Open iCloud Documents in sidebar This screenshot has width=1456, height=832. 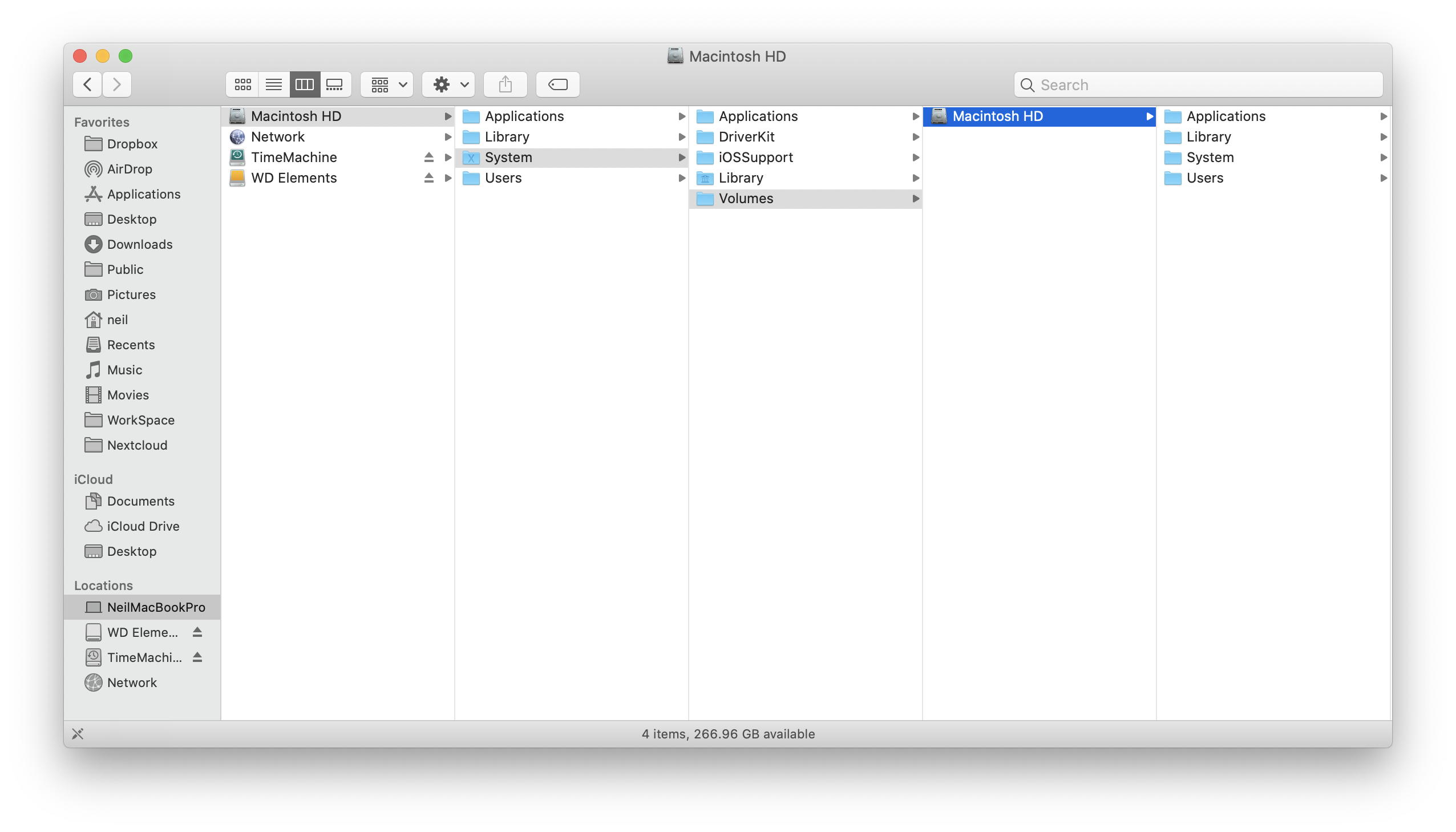142,501
